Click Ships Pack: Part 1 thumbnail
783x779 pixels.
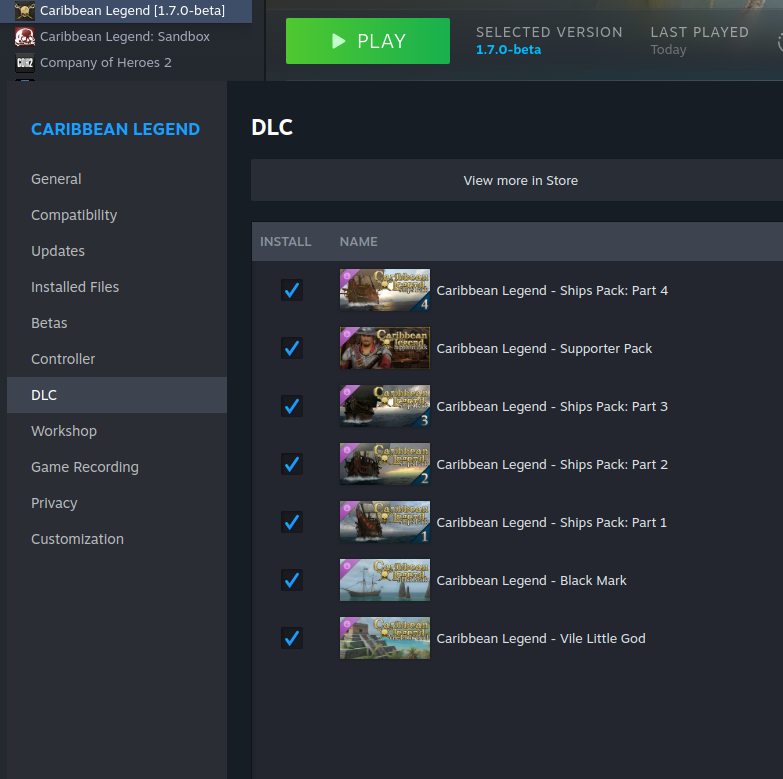tap(385, 522)
